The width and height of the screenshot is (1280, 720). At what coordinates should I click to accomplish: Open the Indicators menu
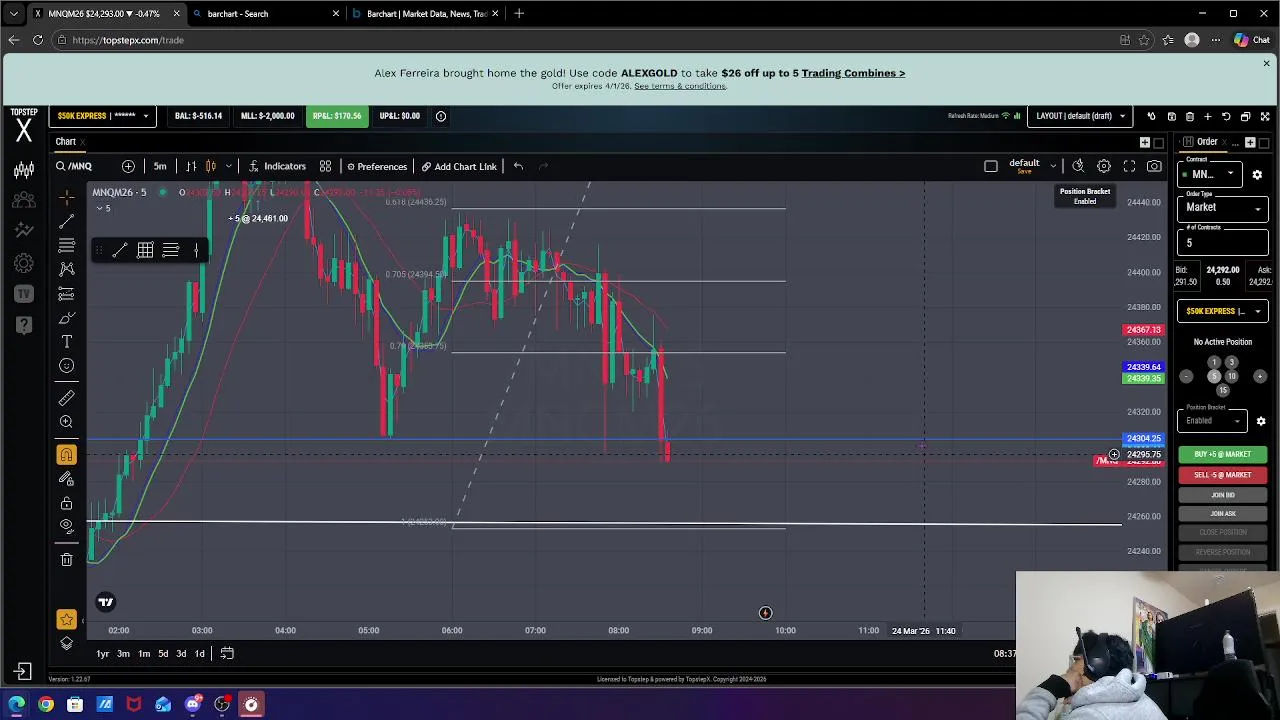coord(277,166)
